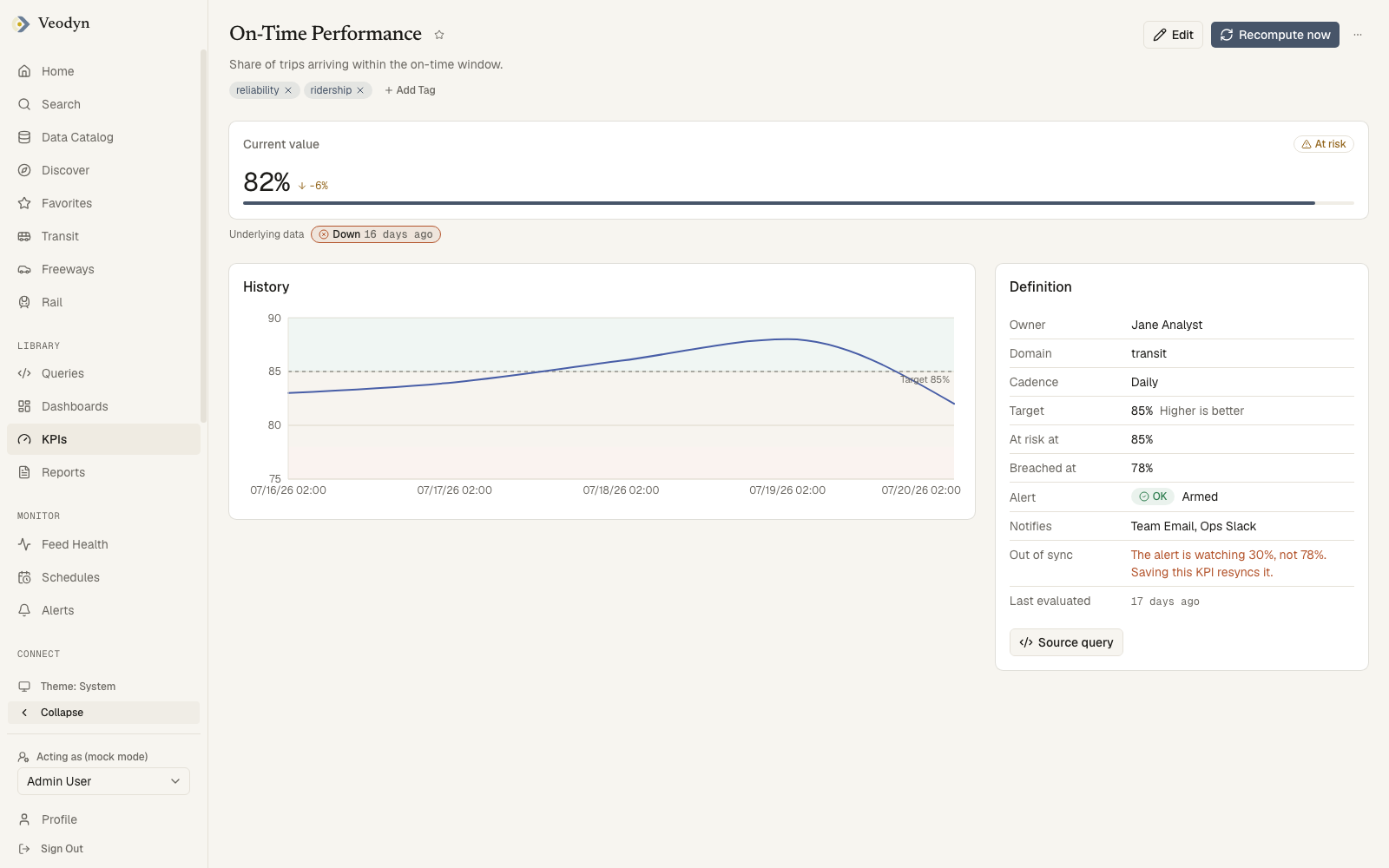Click the History chart line

pyautogui.click(x=622, y=360)
